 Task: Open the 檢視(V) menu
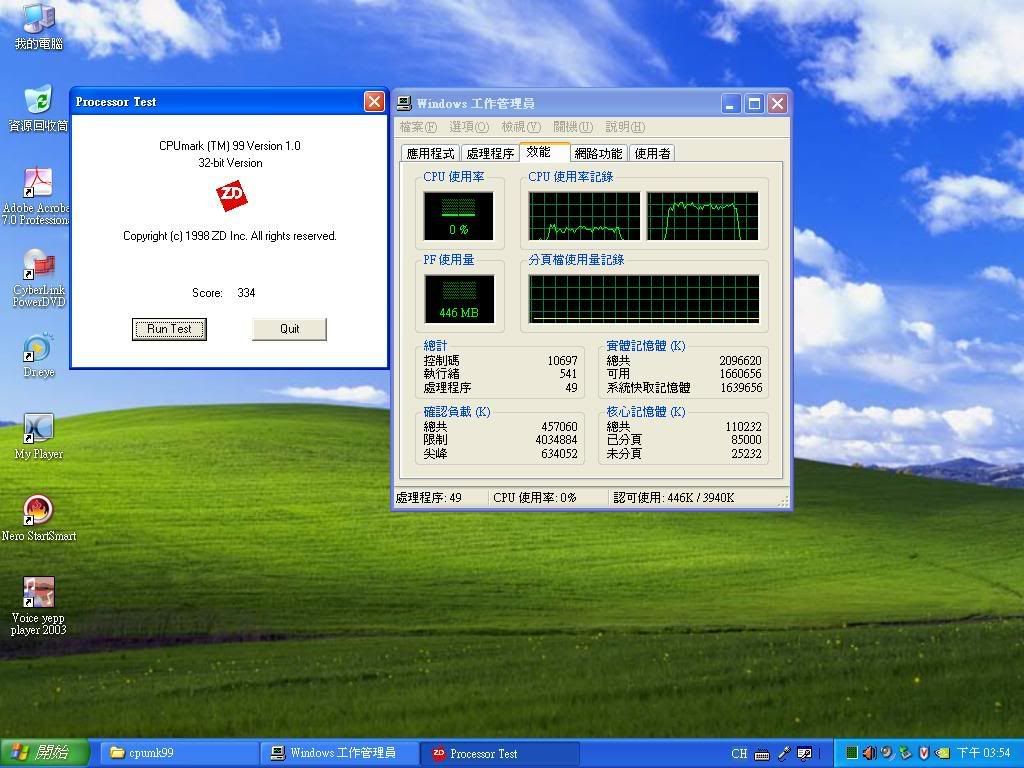click(520, 127)
